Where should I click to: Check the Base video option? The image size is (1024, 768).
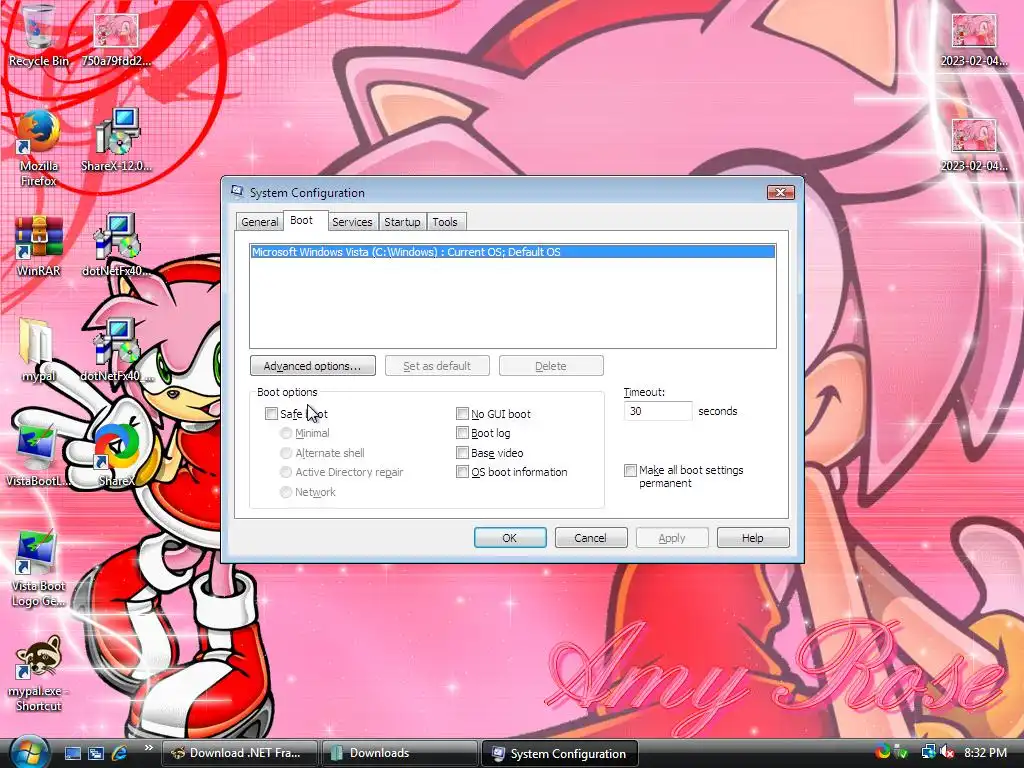coord(462,453)
